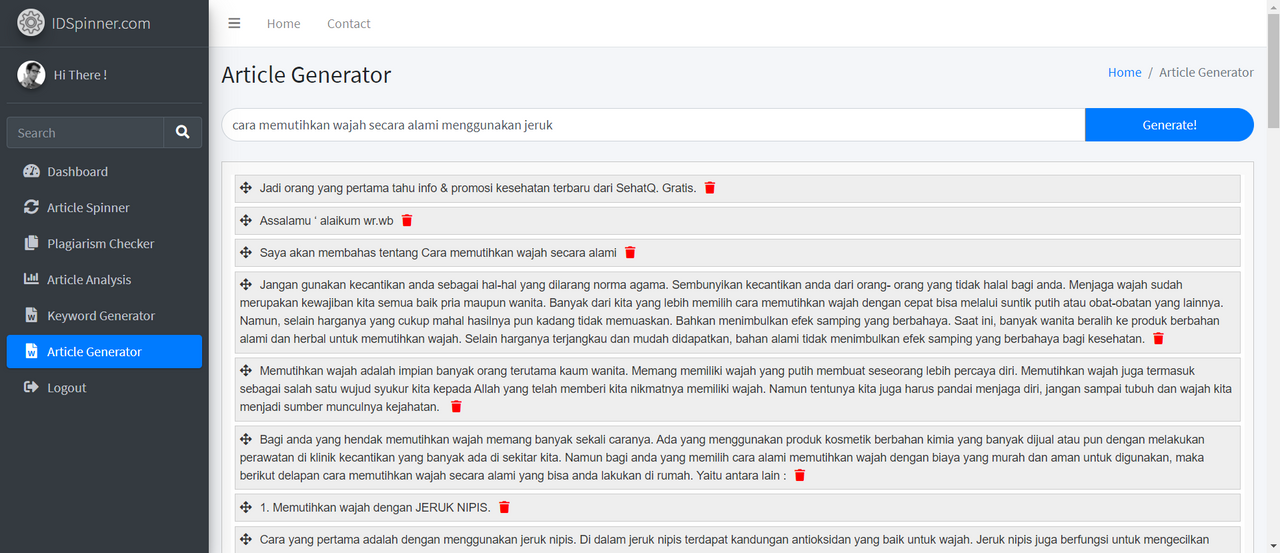Click the Article Generator word-file icon
1280x553 pixels.
click(x=31, y=351)
